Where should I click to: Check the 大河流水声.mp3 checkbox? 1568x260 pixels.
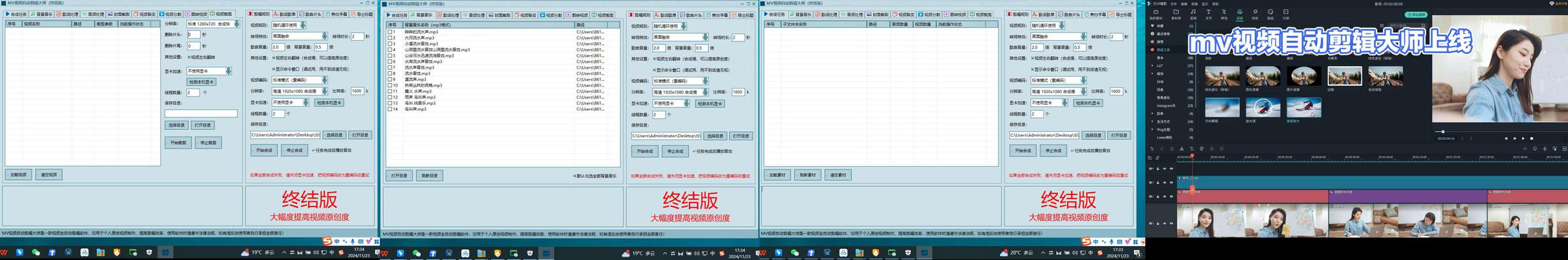390,38
